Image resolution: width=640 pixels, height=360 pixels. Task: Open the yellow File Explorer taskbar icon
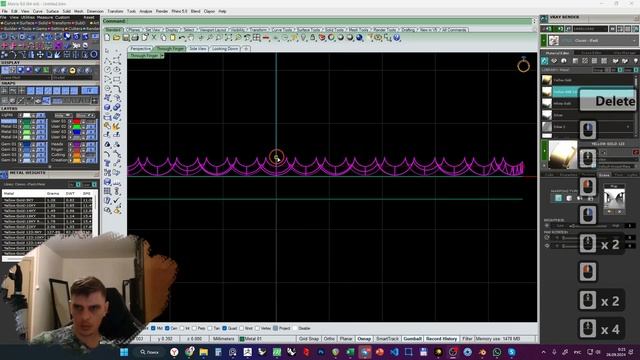tap(204, 352)
